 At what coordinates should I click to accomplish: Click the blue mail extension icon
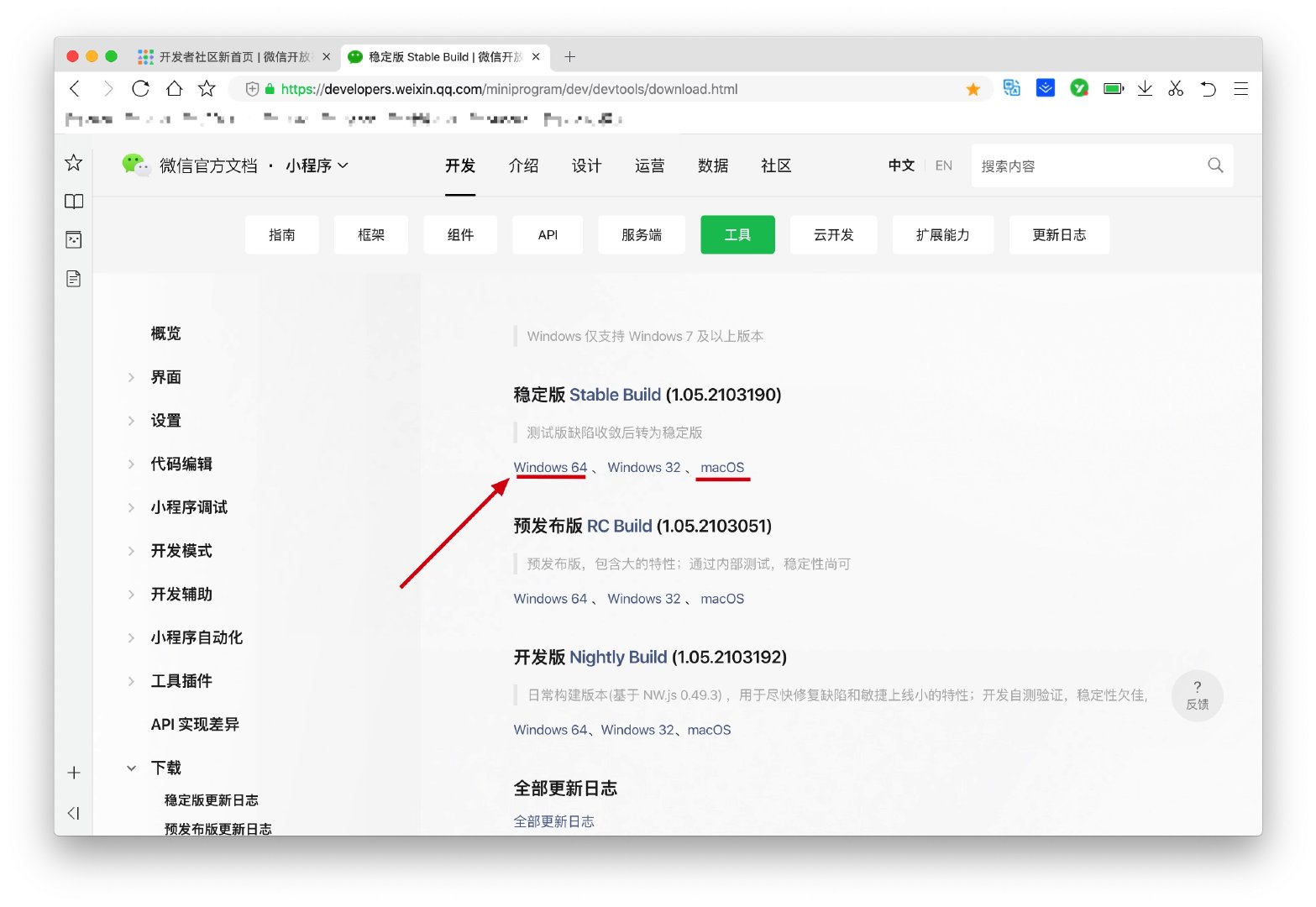click(1045, 88)
